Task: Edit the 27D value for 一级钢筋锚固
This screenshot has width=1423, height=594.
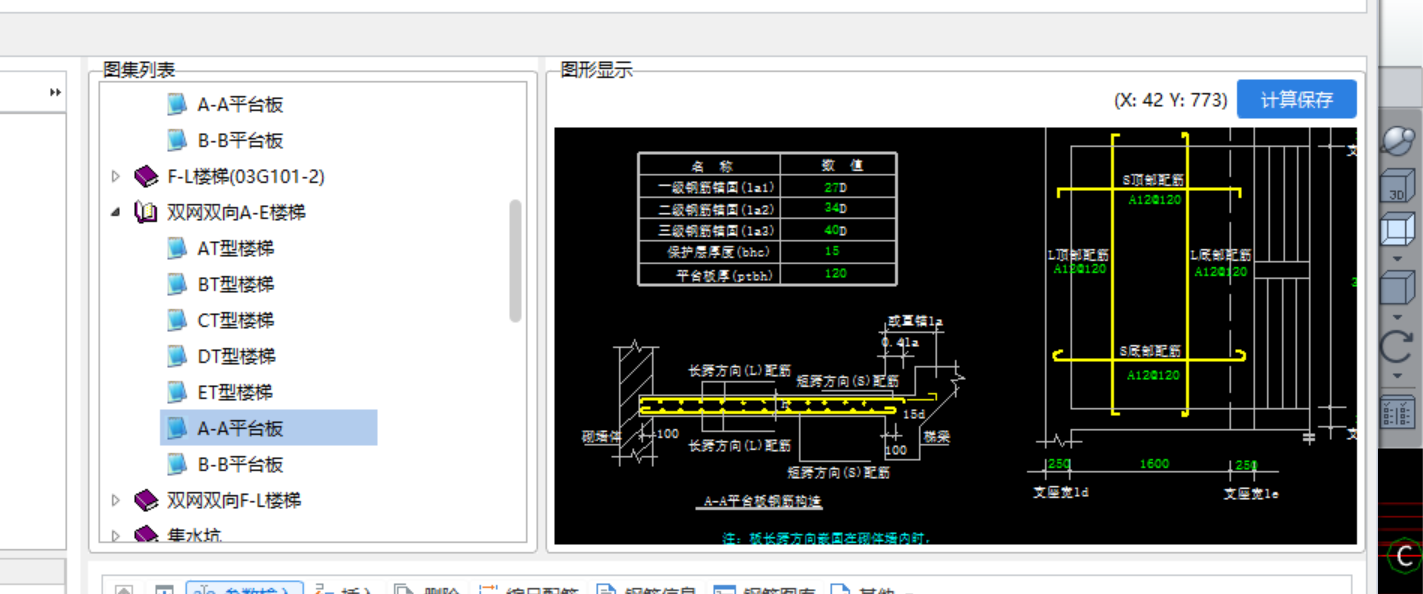Action: click(x=835, y=187)
